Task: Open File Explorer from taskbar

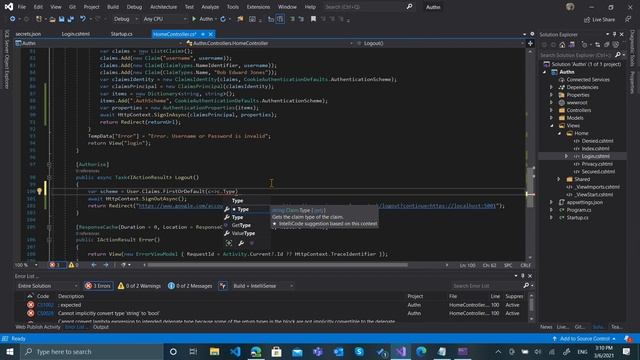Action: pos(214,351)
